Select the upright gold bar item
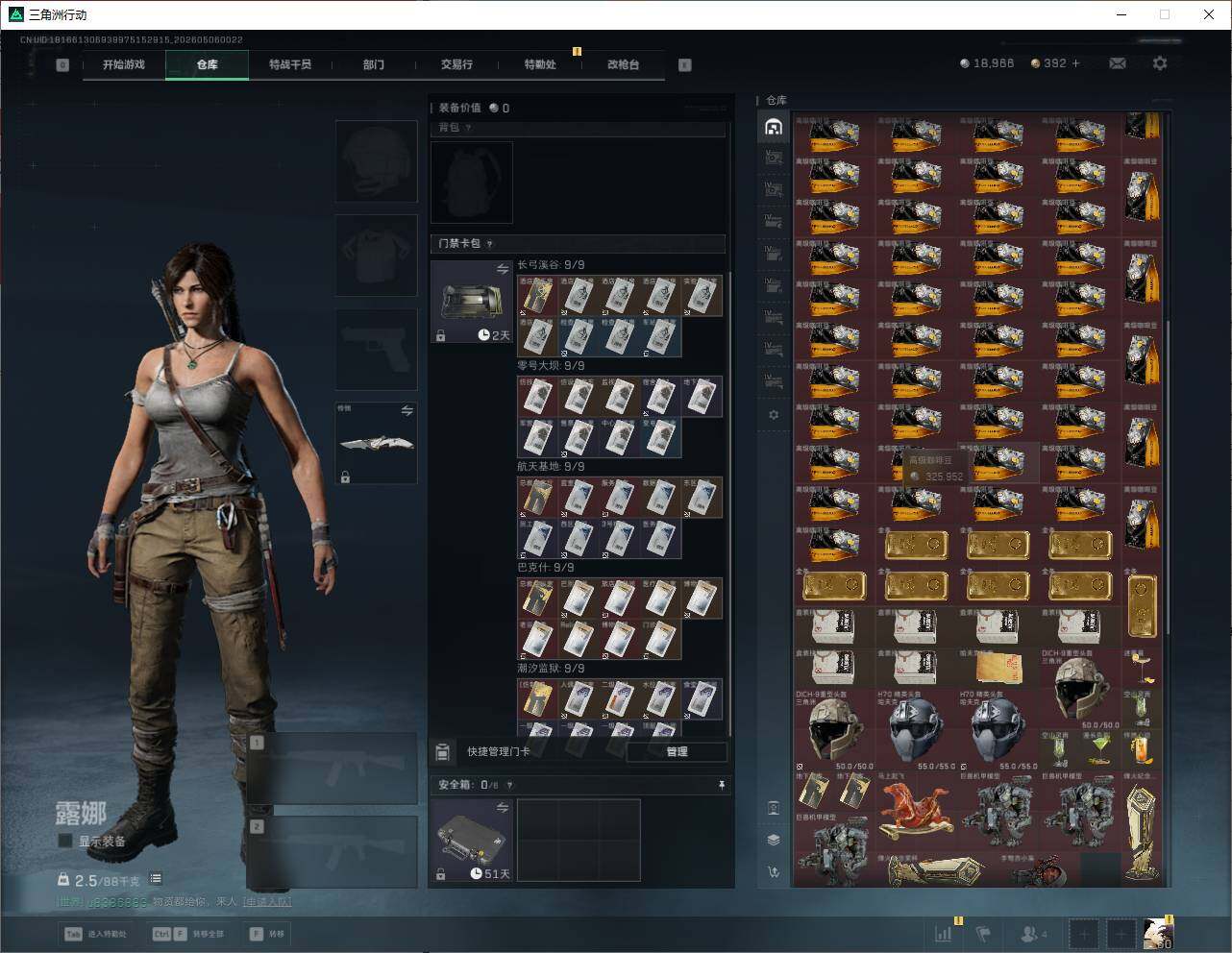The image size is (1232, 953). point(1142,605)
